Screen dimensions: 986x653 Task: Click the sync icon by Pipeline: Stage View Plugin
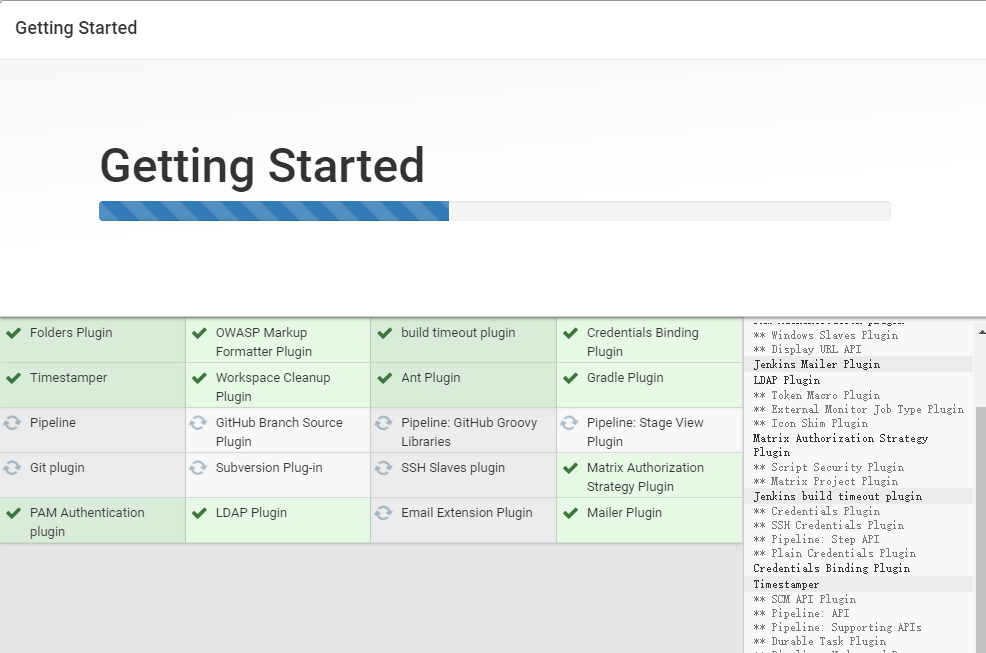(569, 423)
